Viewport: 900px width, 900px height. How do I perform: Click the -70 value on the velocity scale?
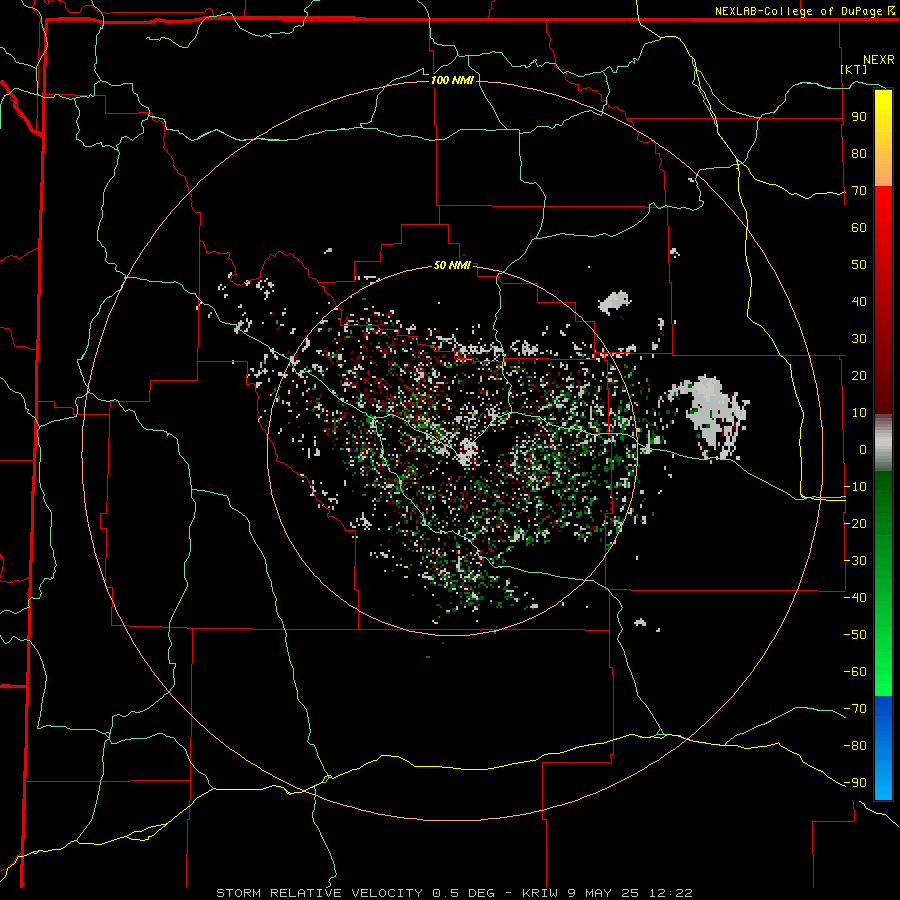[855, 709]
